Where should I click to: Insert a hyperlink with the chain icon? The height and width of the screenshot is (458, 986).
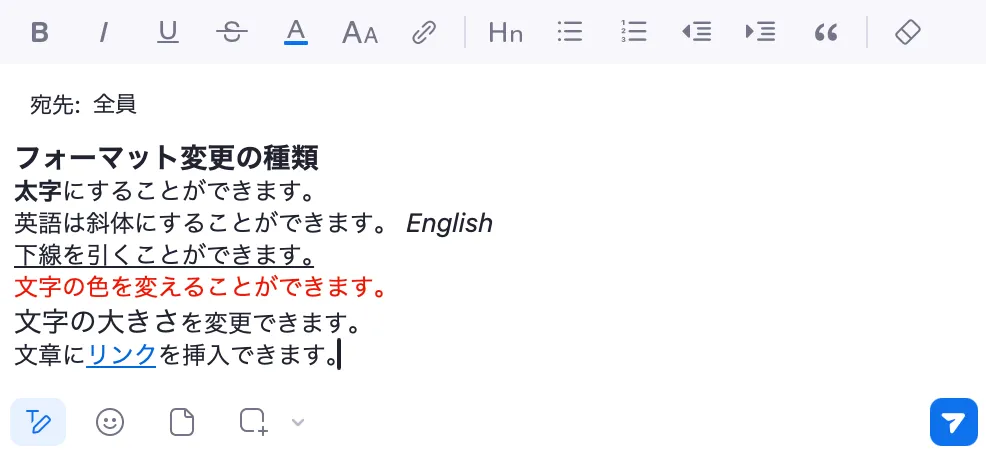(424, 32)
